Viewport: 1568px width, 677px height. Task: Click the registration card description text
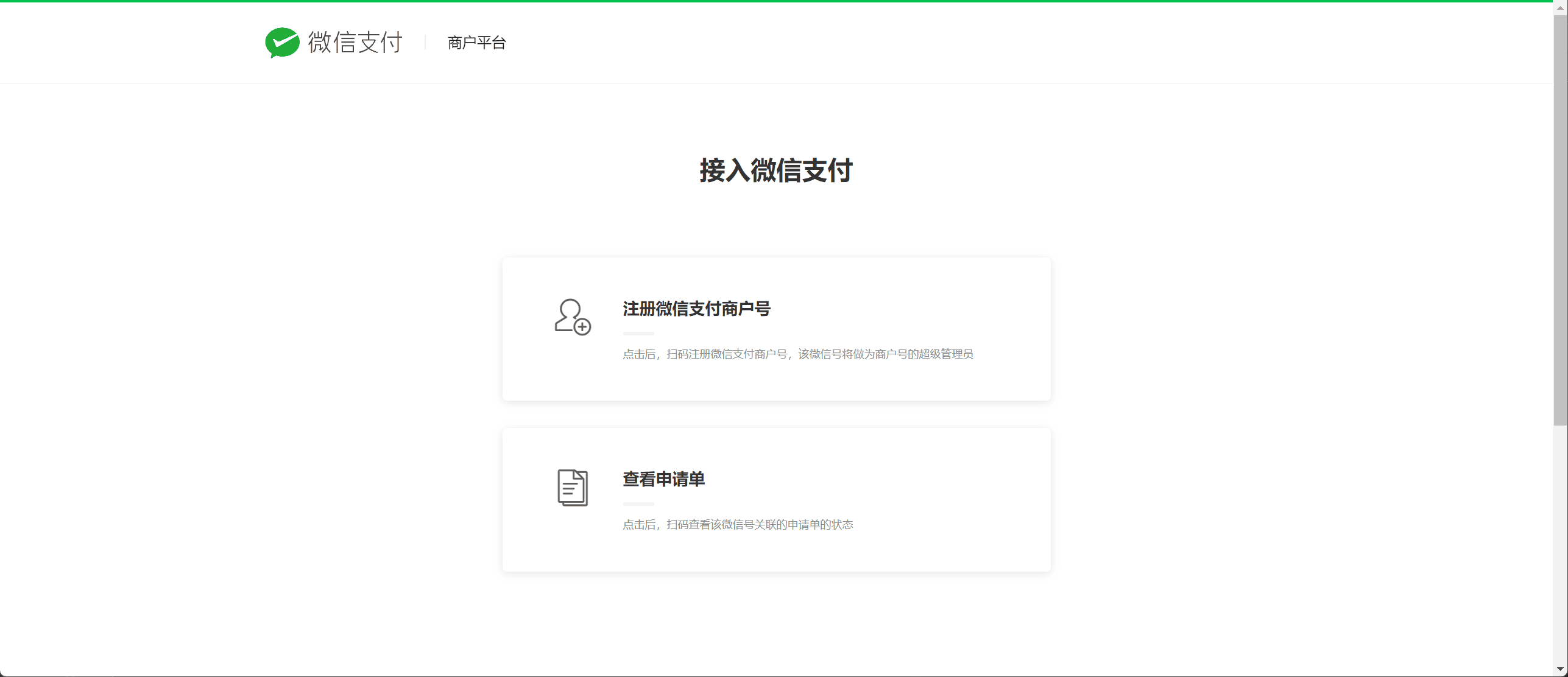pos(798,354)
